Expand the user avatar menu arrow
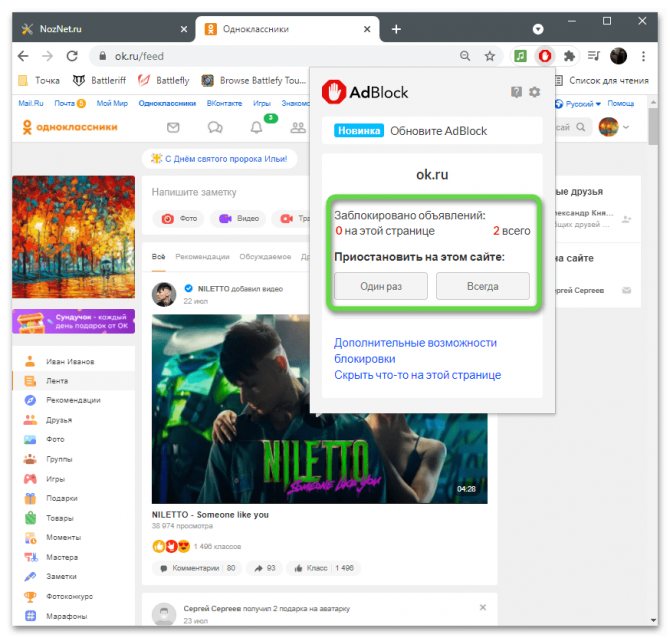This screenshot has width=670, height=638. pos(626,127)
